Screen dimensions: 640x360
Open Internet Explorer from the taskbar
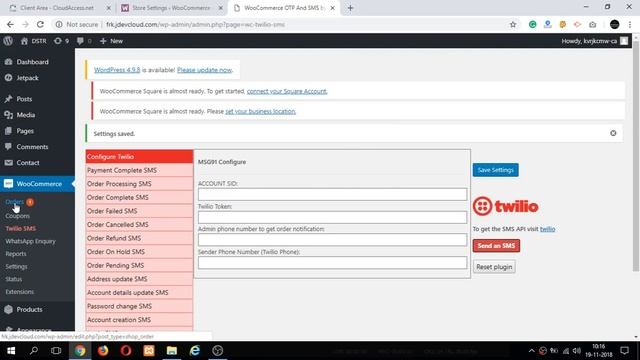[195, 351]
